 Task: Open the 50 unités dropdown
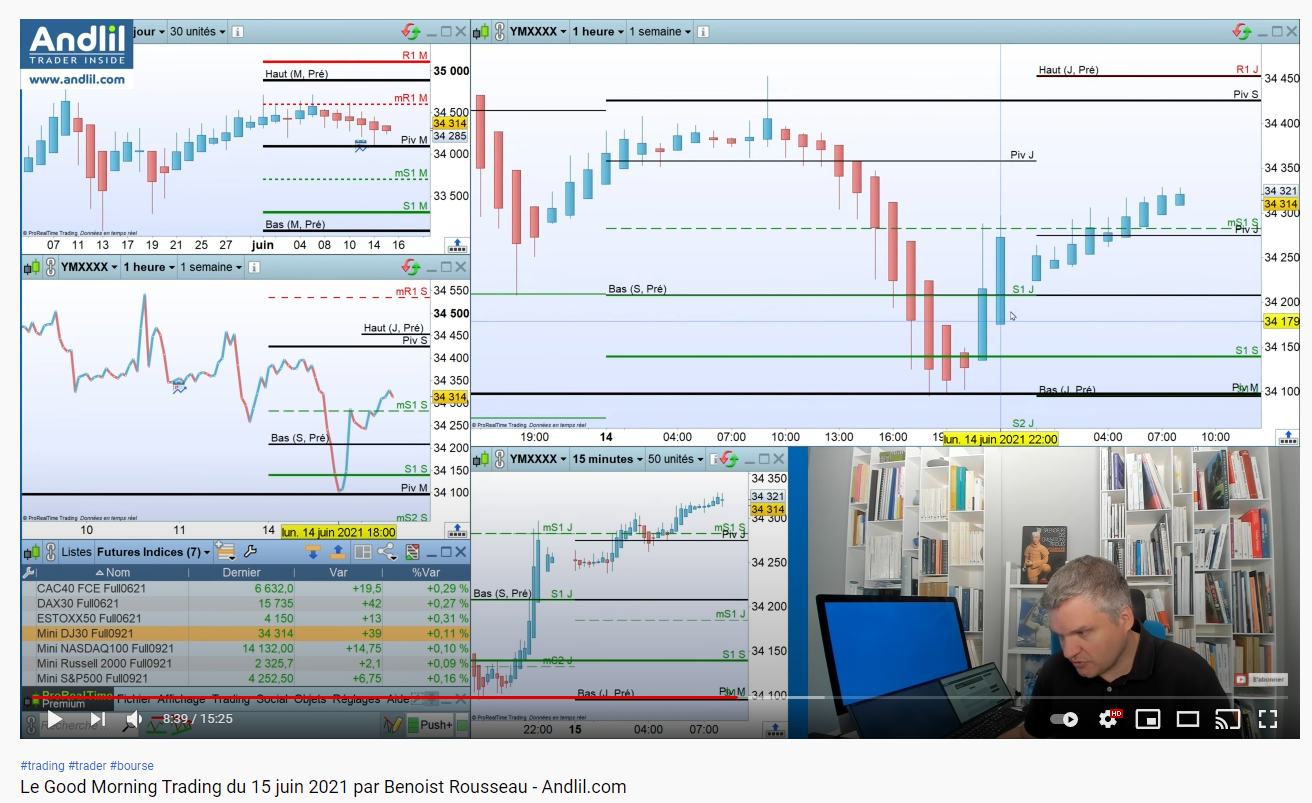[x=676, y=459]
